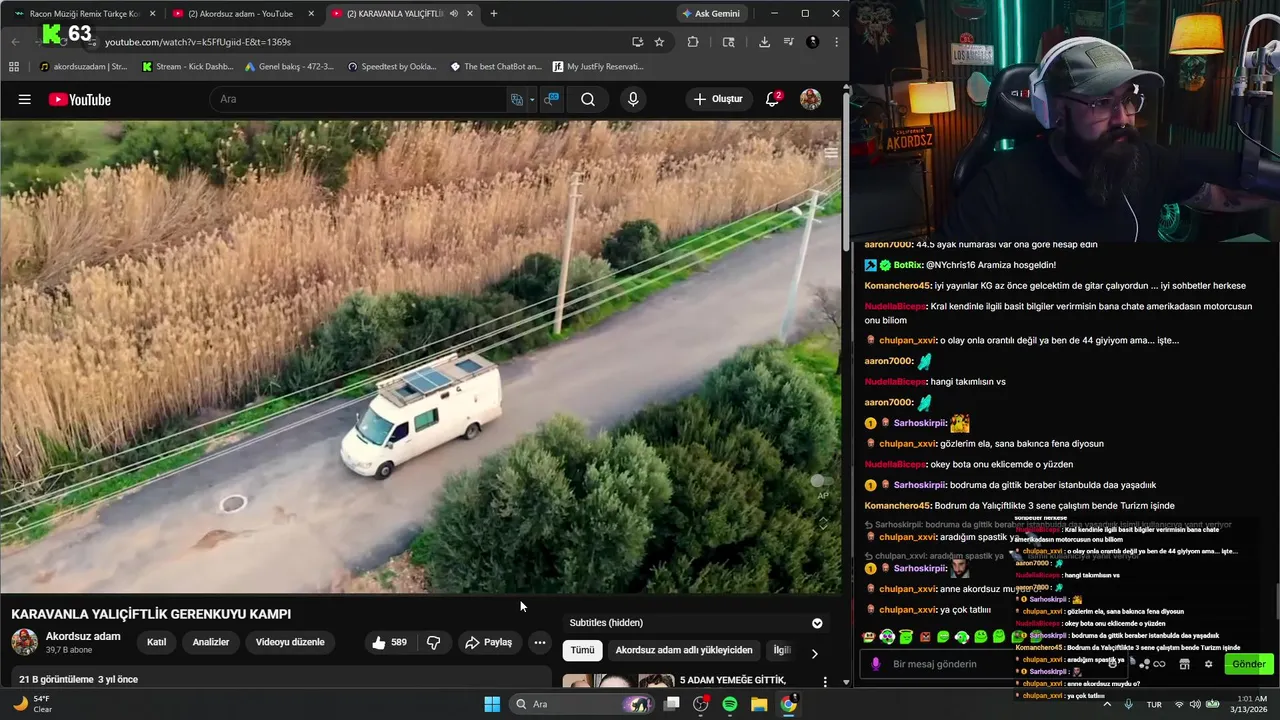The width and height of the screenshot is (1280, 720).
Task: Select the Akordsuz adam adlı yükleyiciden chip
Action: click(684, 650)
